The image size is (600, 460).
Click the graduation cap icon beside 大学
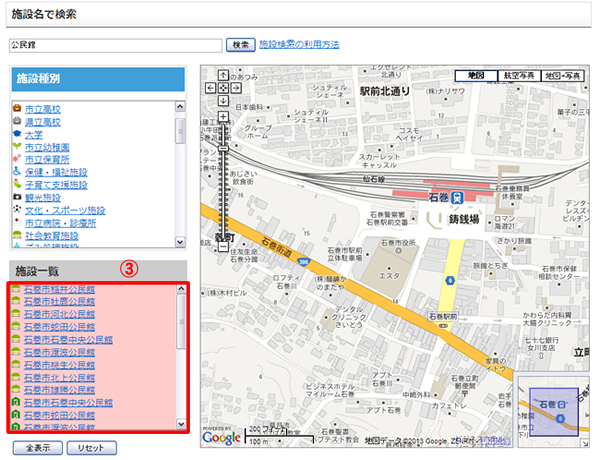17,134
